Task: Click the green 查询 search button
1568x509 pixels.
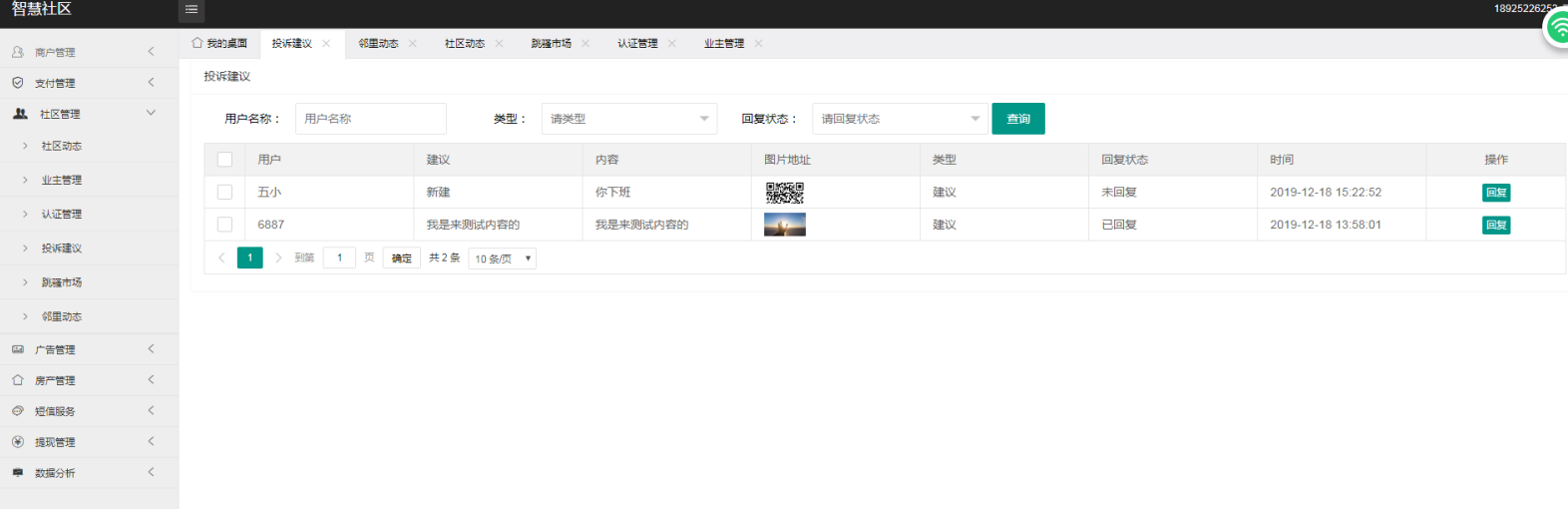Action: click(1017, 119)
